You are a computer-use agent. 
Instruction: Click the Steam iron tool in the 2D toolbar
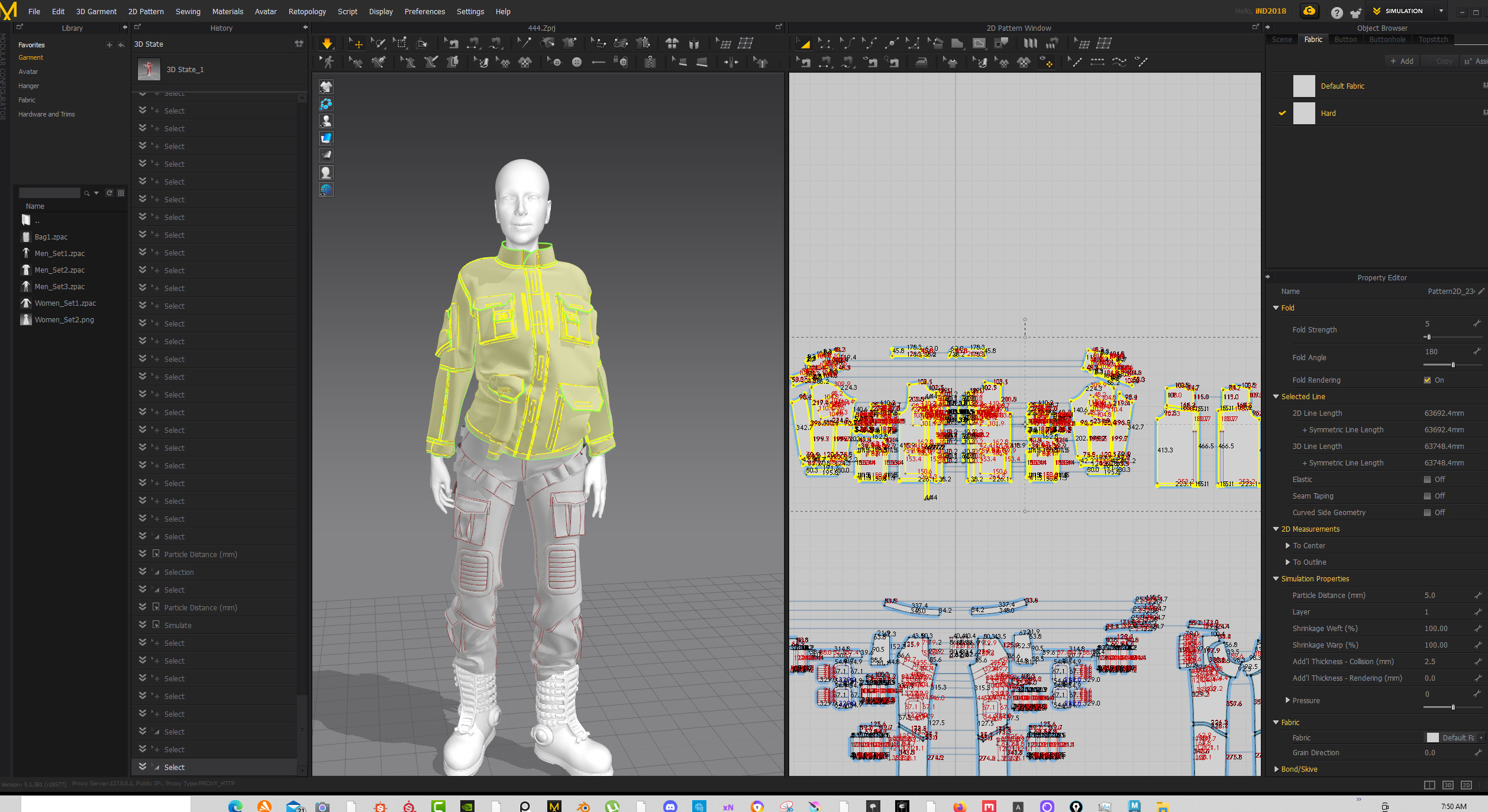pyautogui.click(x=921, y=62)
